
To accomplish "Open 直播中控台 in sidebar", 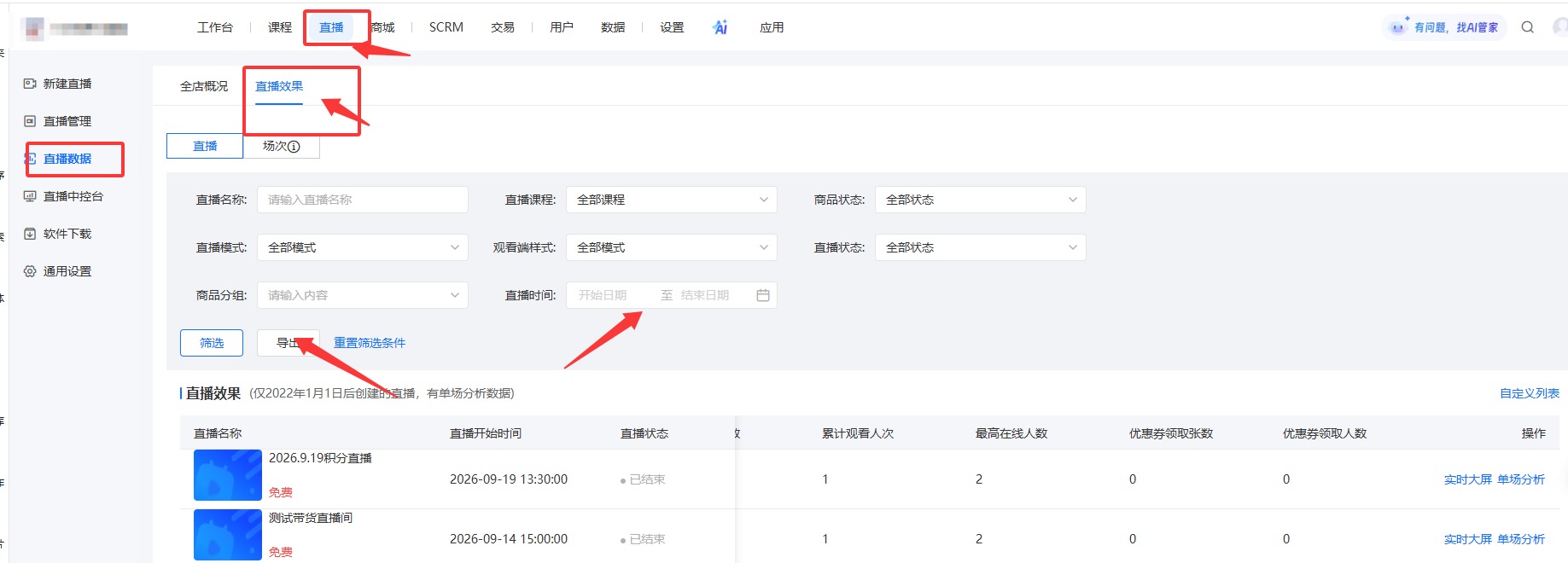I will [x=73, y=196].
